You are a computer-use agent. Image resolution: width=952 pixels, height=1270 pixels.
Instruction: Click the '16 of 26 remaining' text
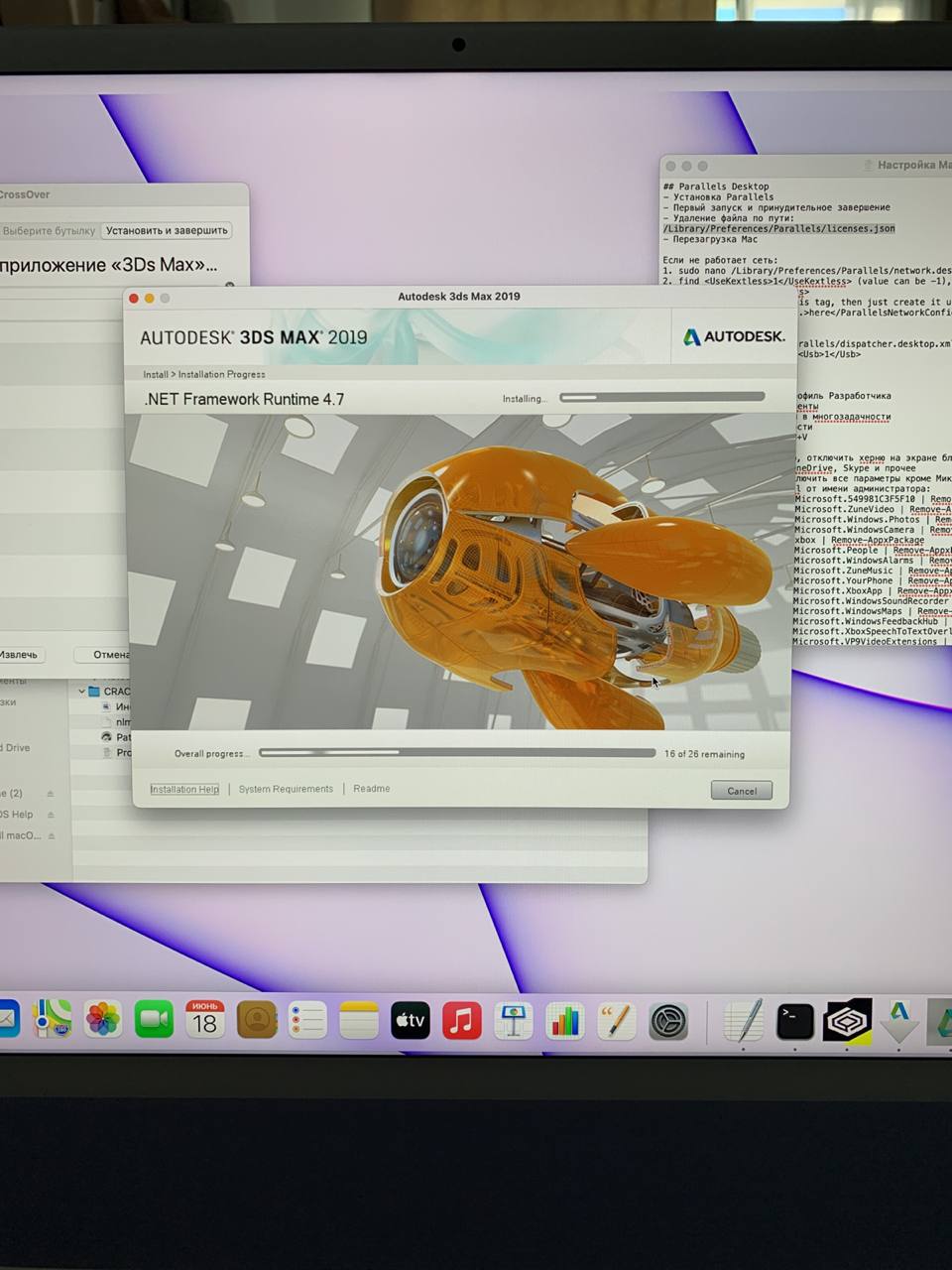click(x=704, y=754)
